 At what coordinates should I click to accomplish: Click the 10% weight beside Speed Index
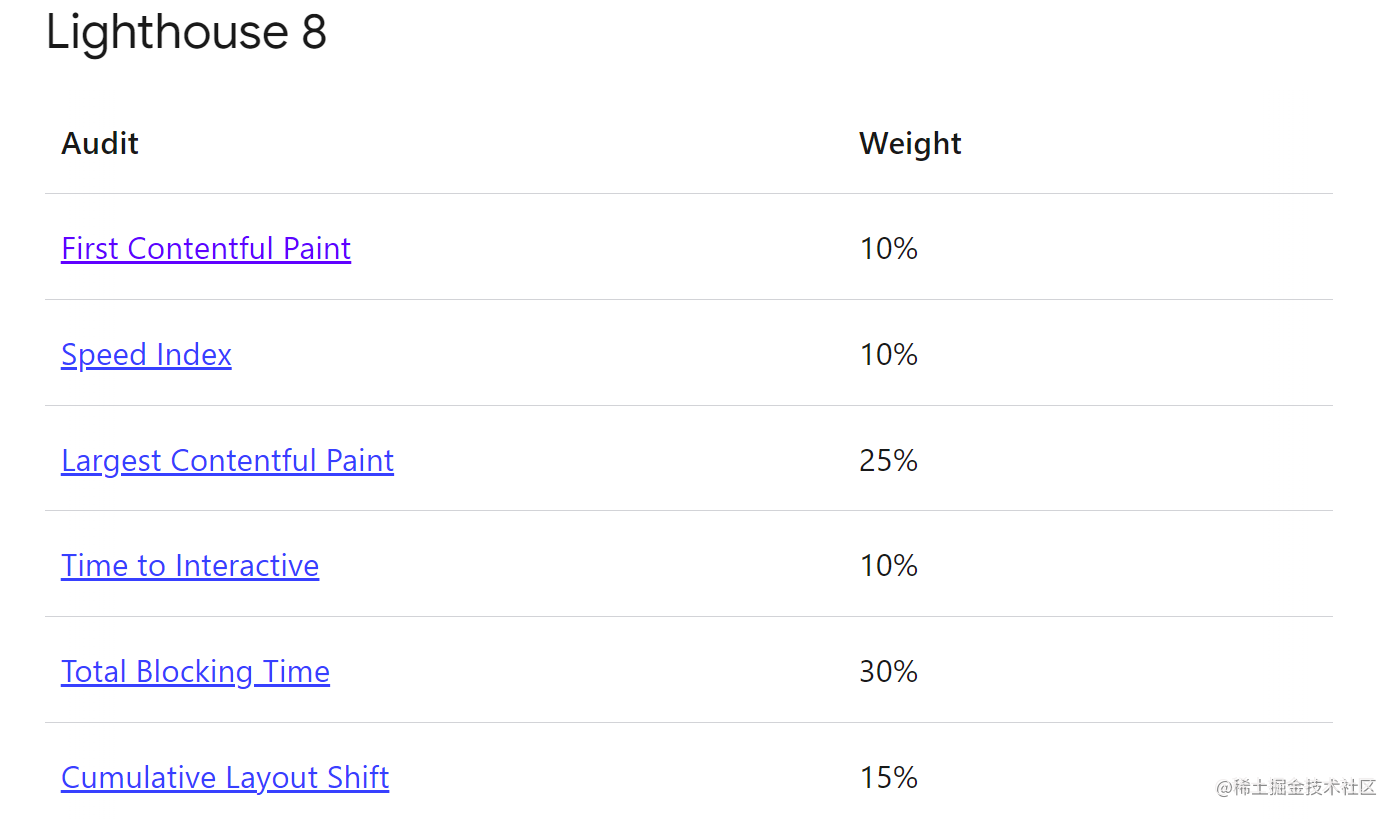pyautogui.click(x=888, y=354)
